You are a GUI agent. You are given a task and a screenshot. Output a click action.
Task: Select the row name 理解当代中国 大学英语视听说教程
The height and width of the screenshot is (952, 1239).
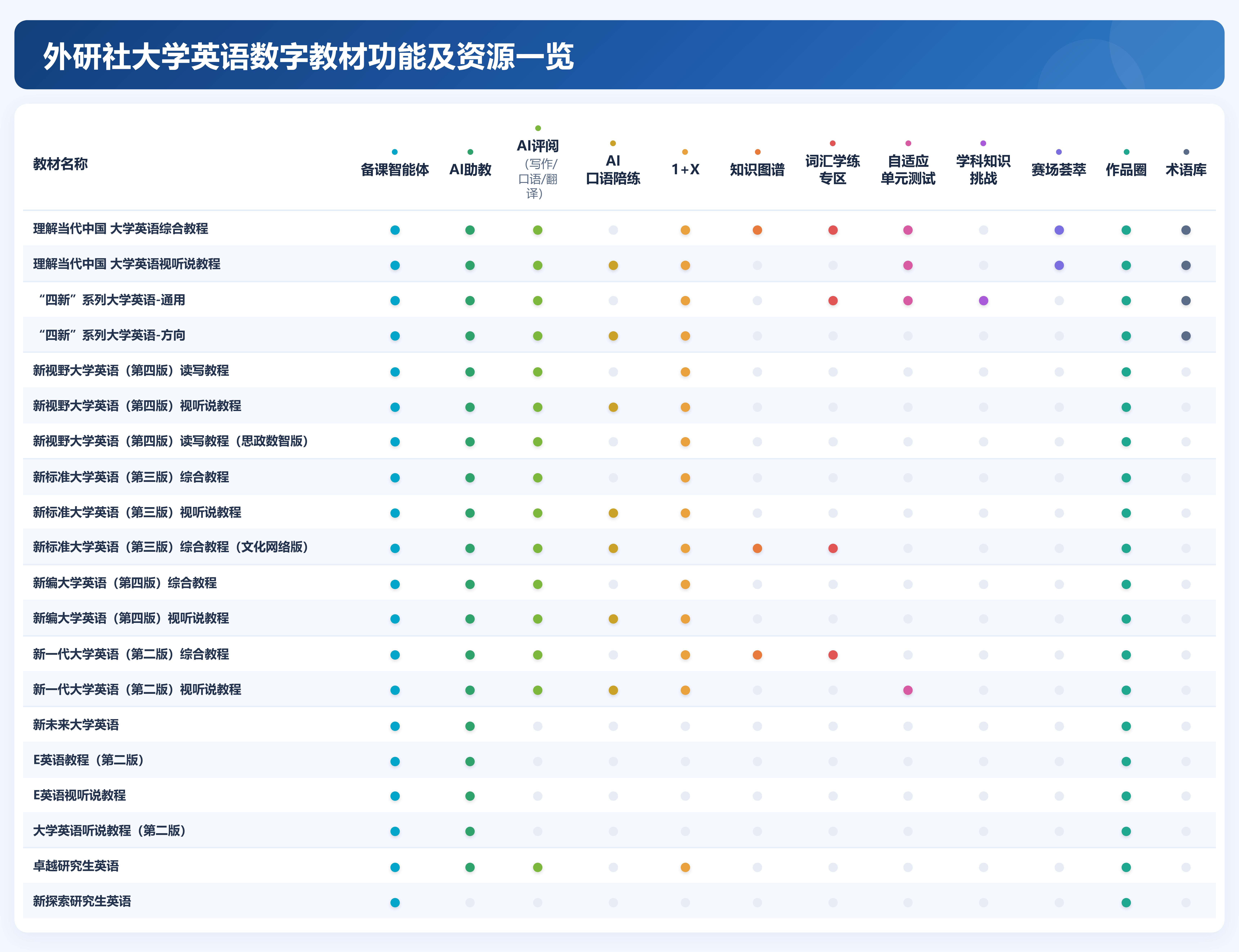pyautogui.click(x=127, y=264)
